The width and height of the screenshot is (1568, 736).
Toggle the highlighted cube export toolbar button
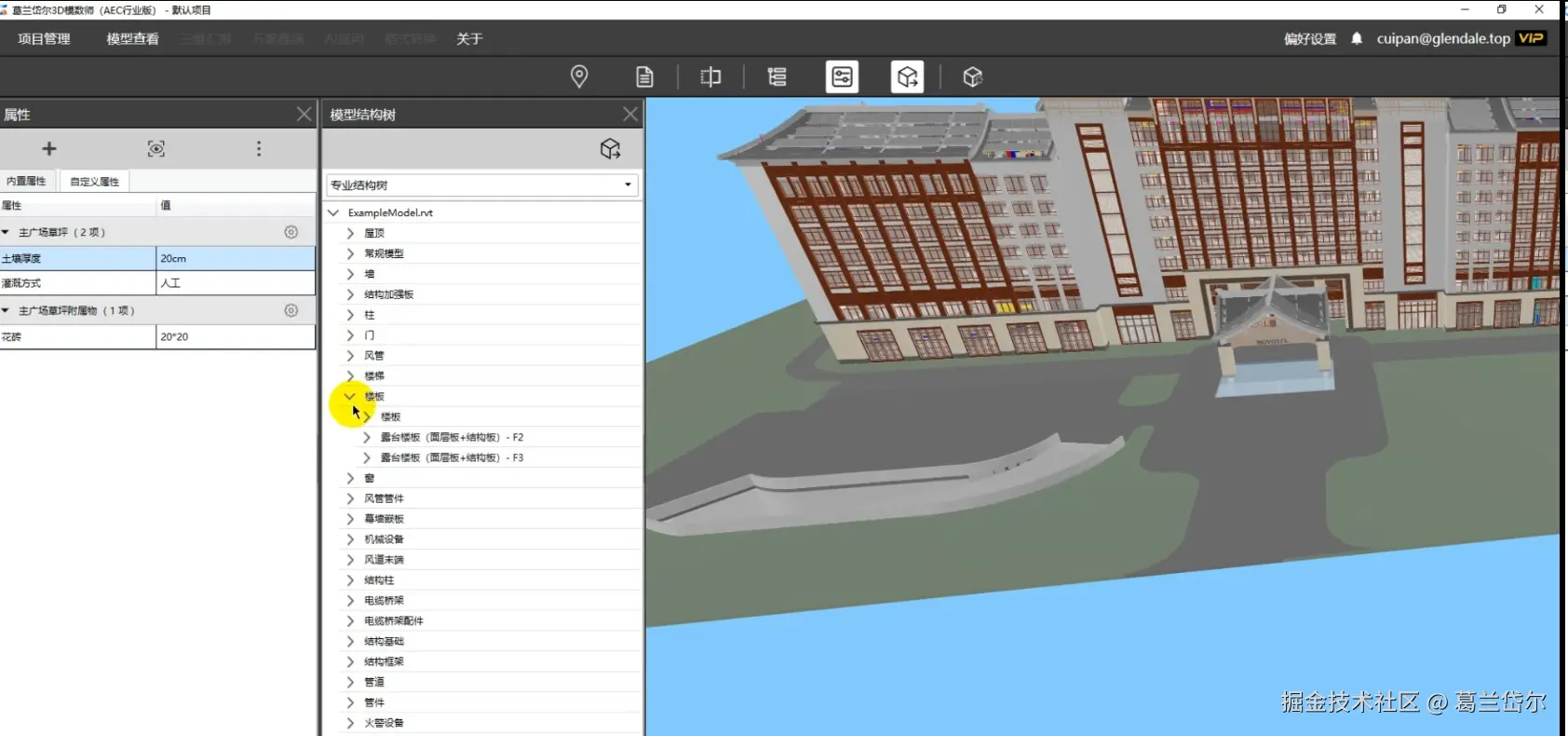tap(907, 76)
